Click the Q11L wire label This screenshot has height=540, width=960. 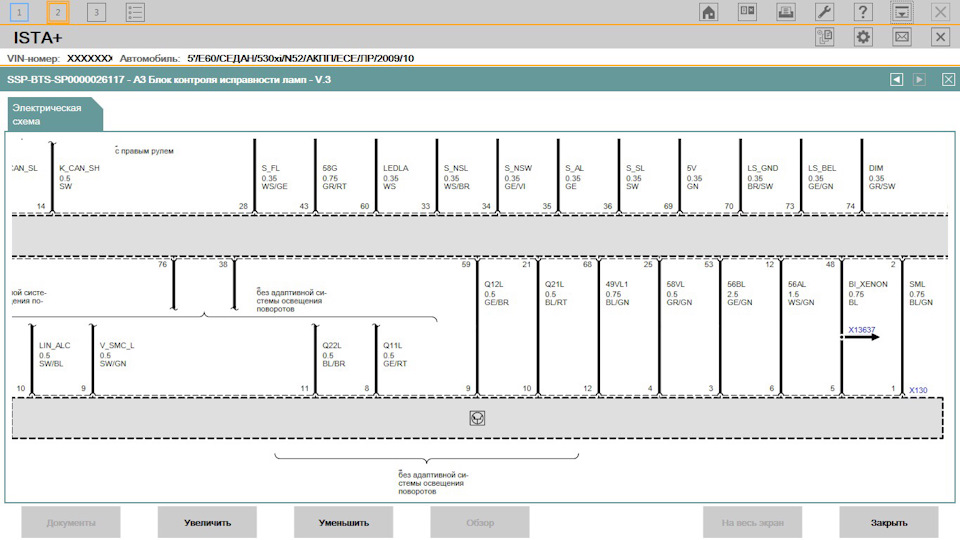392,345
